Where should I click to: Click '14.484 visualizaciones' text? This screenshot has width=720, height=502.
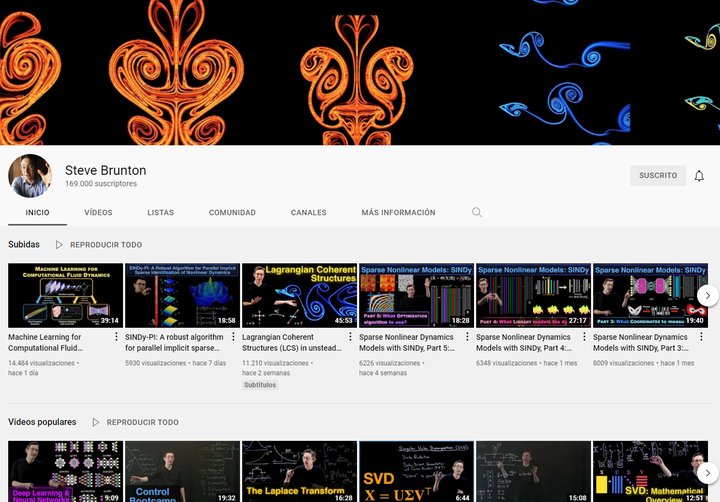(x=41, y=363)
